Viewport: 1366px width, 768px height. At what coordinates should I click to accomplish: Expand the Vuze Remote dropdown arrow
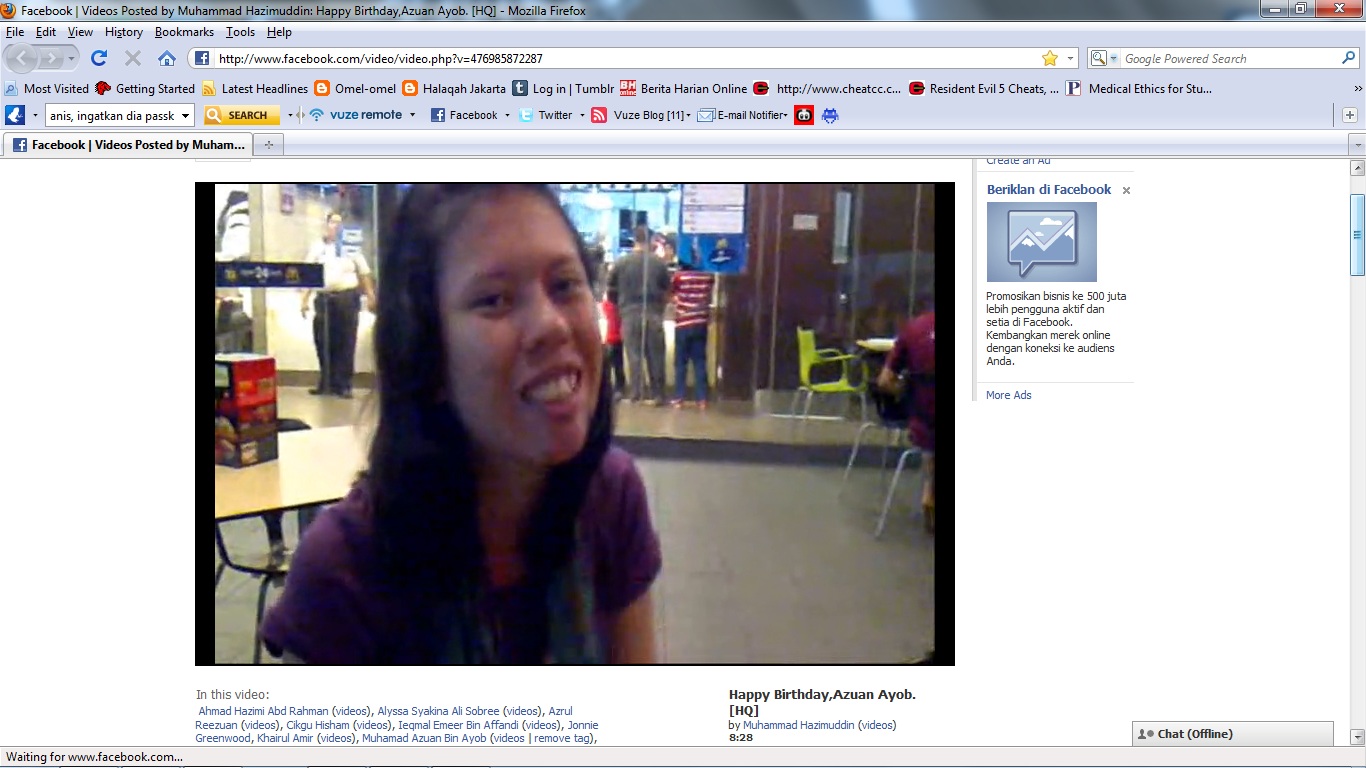(412, 115)
